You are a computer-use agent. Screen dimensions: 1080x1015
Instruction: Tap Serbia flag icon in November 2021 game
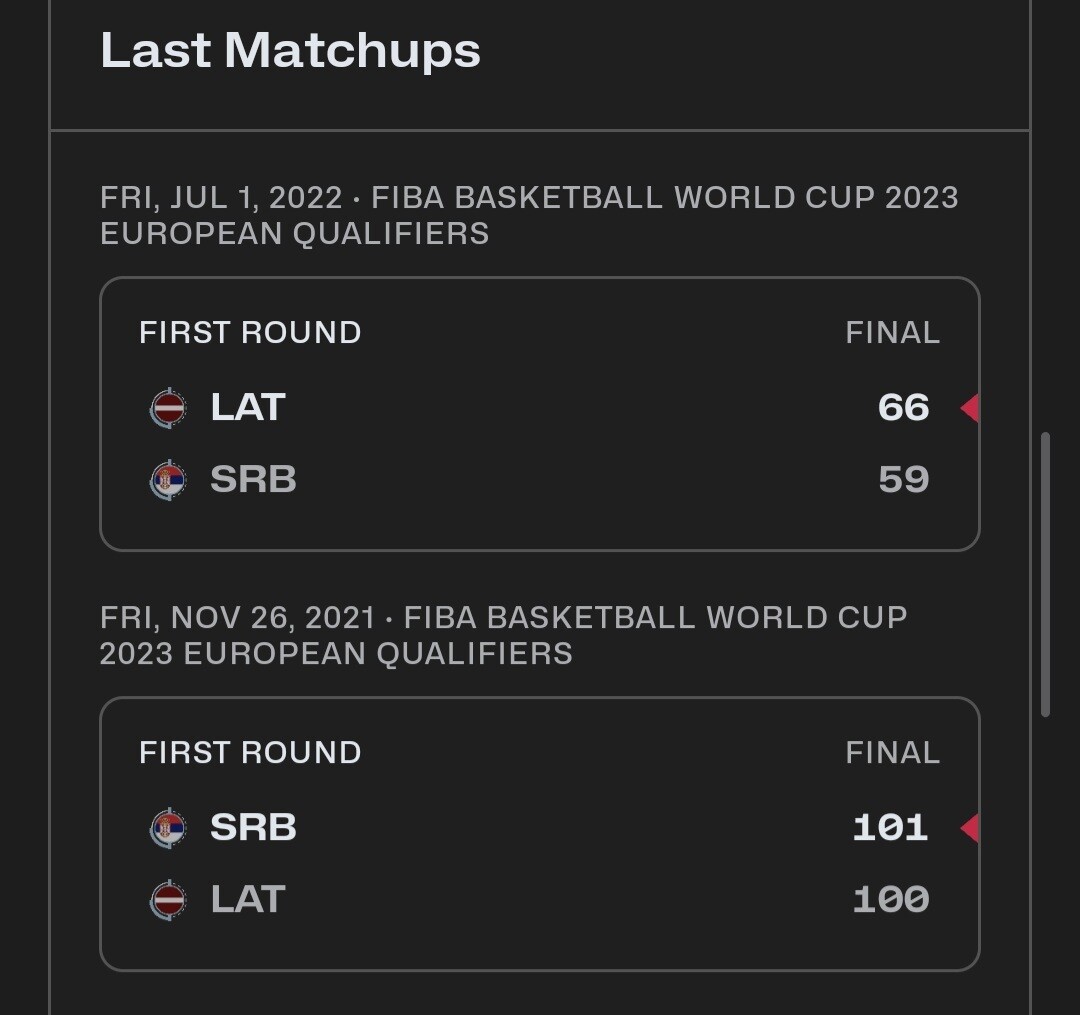(x=168, y=828)
